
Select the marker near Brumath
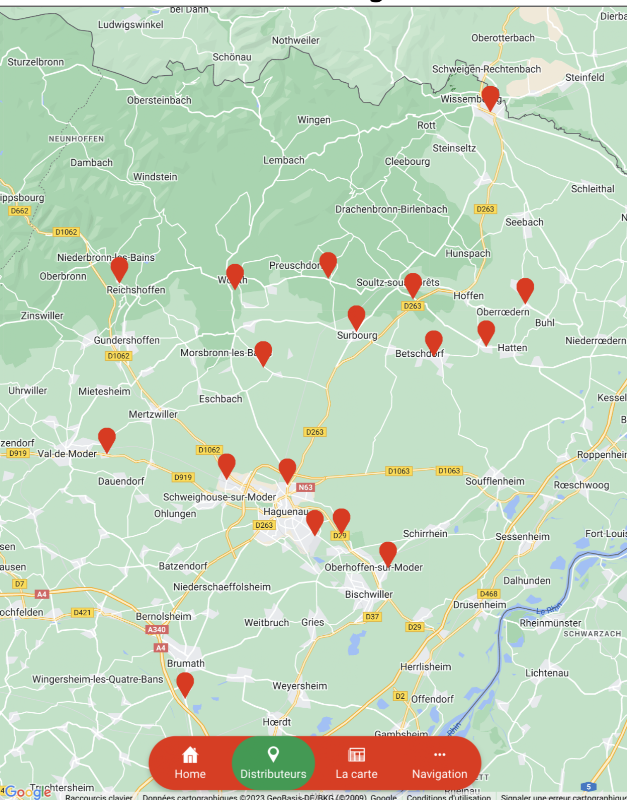(x=185, y=685)
